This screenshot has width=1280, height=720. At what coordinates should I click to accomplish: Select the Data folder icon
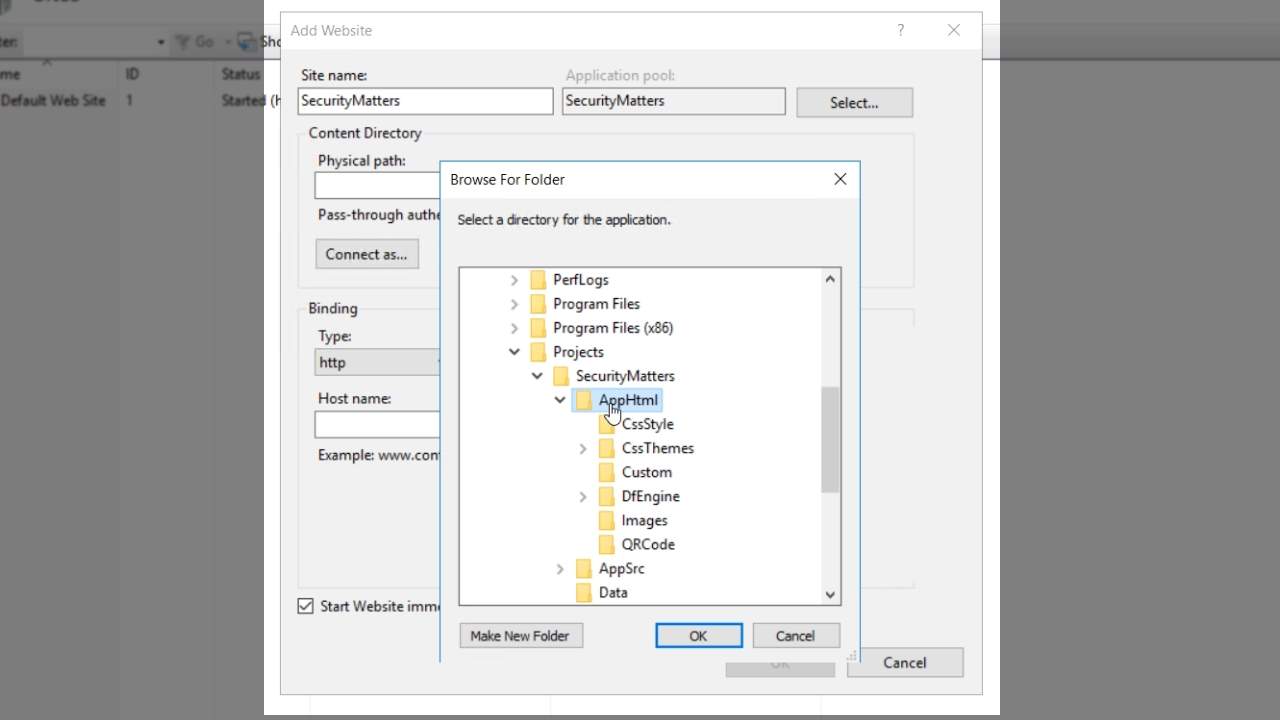[584, 592]
